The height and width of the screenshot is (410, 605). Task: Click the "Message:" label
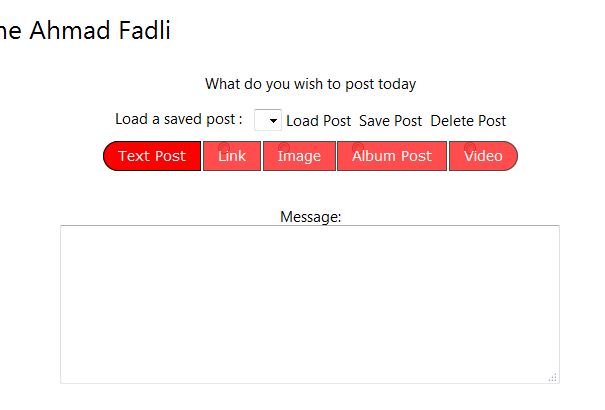(310, 216)
